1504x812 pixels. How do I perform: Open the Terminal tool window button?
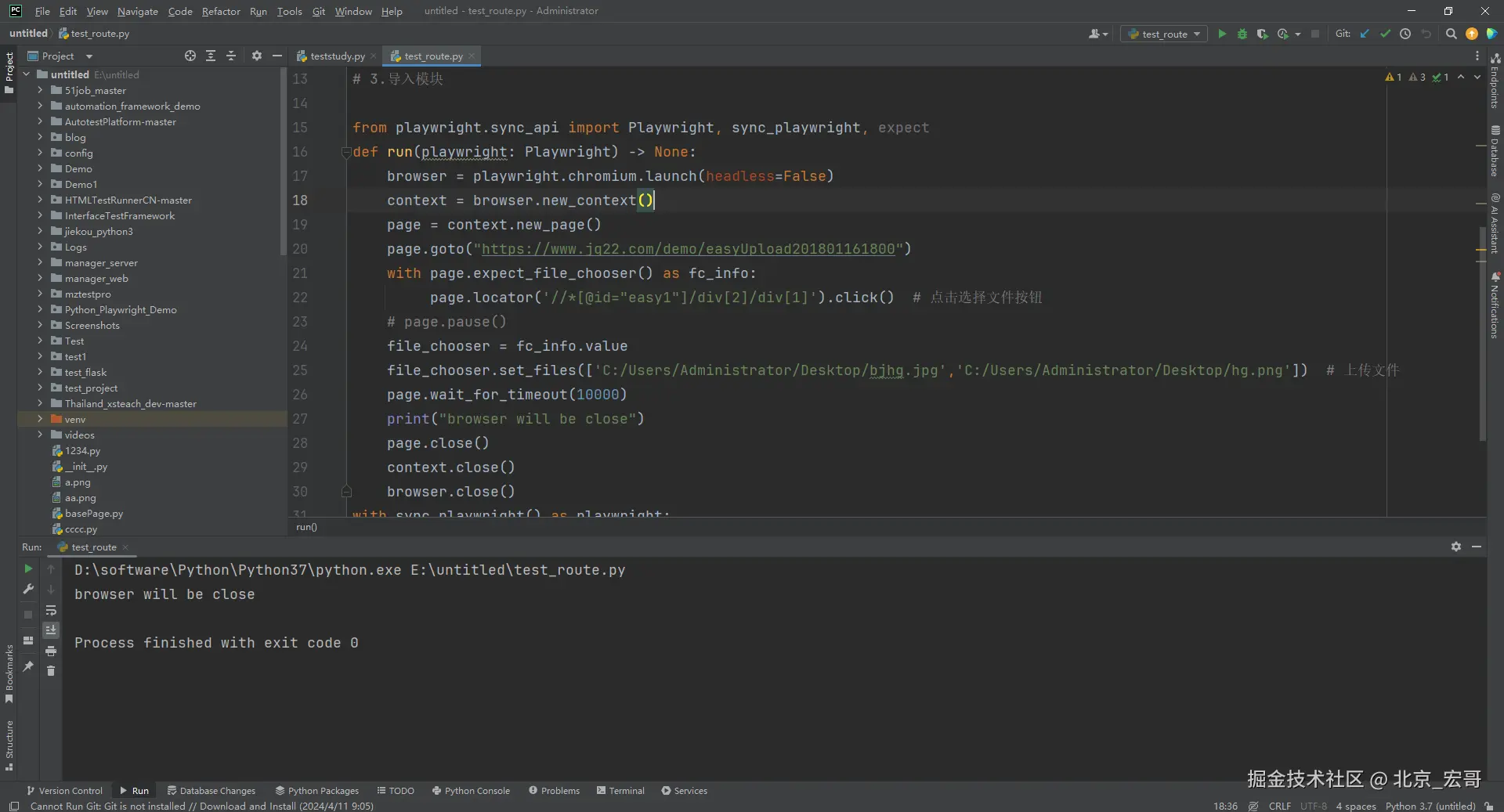coord(620,791)
